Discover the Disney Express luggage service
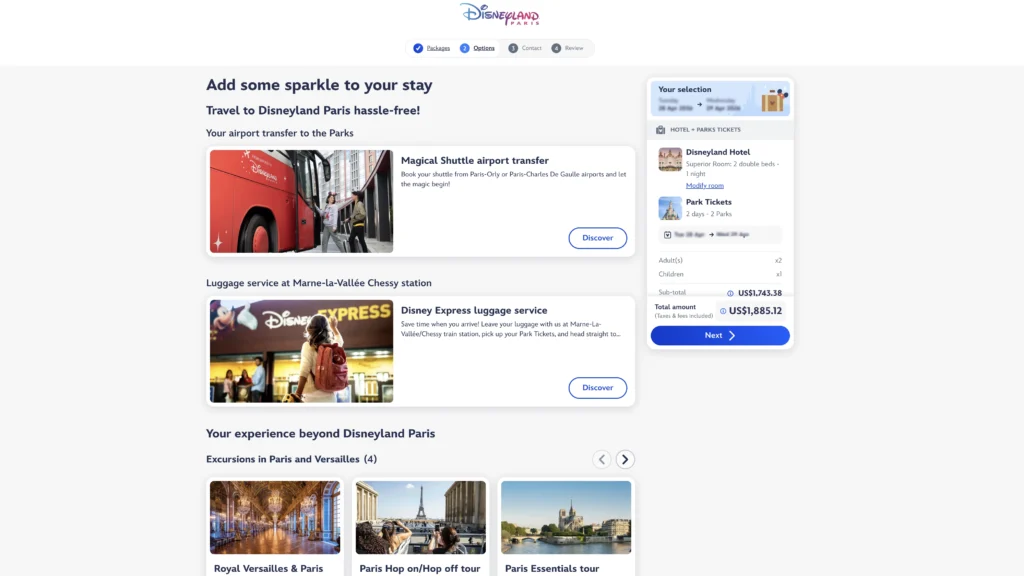1024x576 pixels. pos(597,388)
